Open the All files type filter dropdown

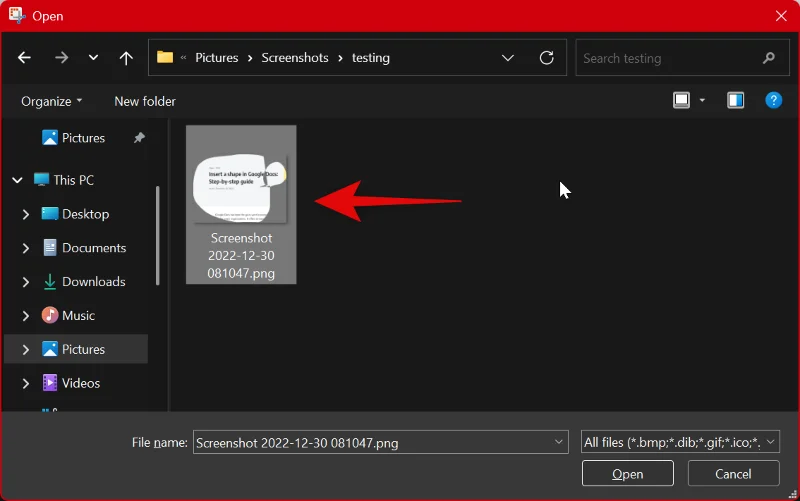(x=680, y=442)
